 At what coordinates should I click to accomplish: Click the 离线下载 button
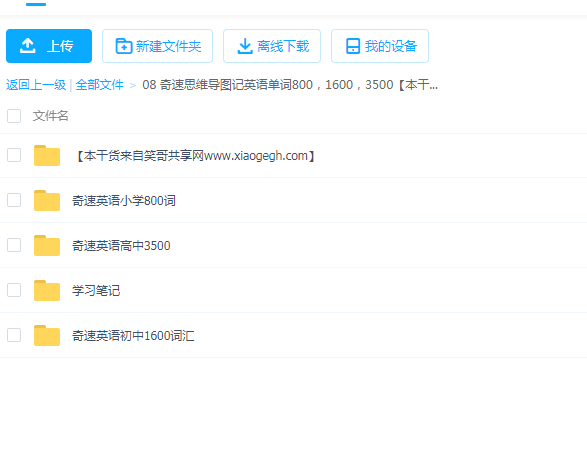[x=272, y=46]
